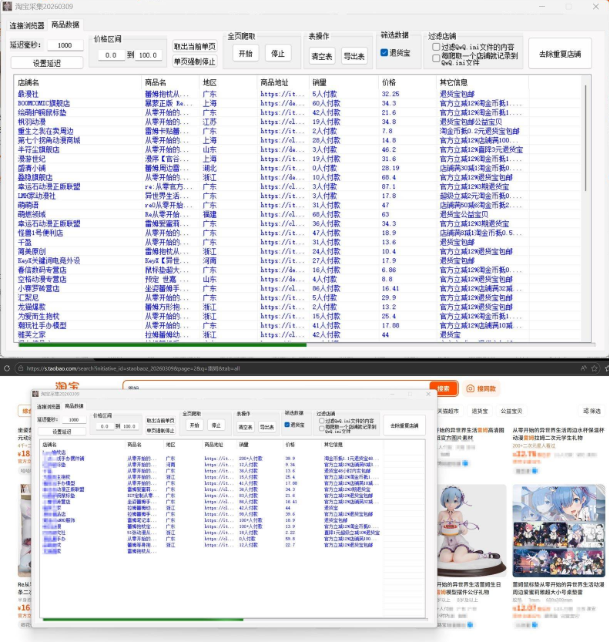Screen dimensions: 609x642
Task: Focus the 延迟毫秒 field showing 1000 in large window
Action: tap(65, 45)
